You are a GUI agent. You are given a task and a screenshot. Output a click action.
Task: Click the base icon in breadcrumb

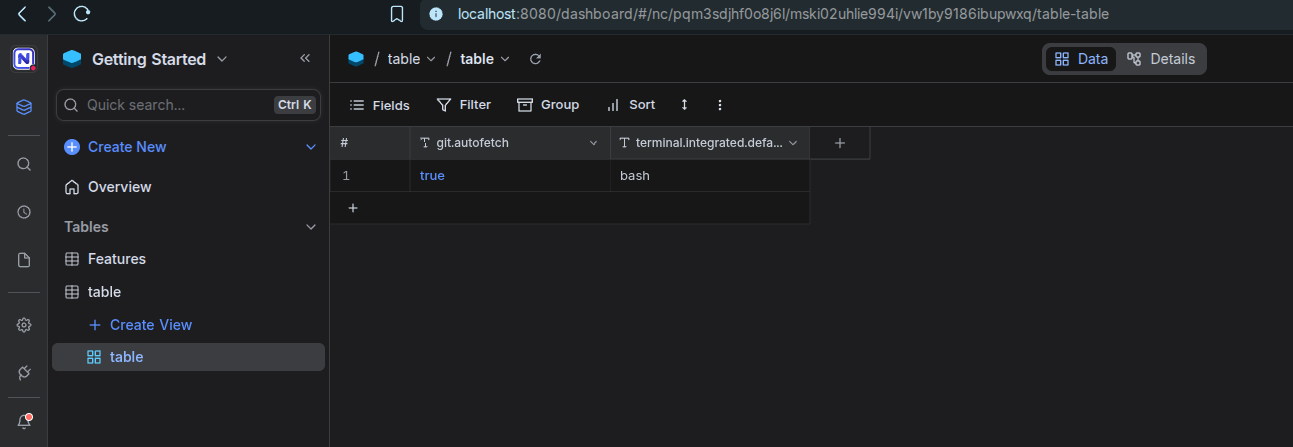pos(356,59)
